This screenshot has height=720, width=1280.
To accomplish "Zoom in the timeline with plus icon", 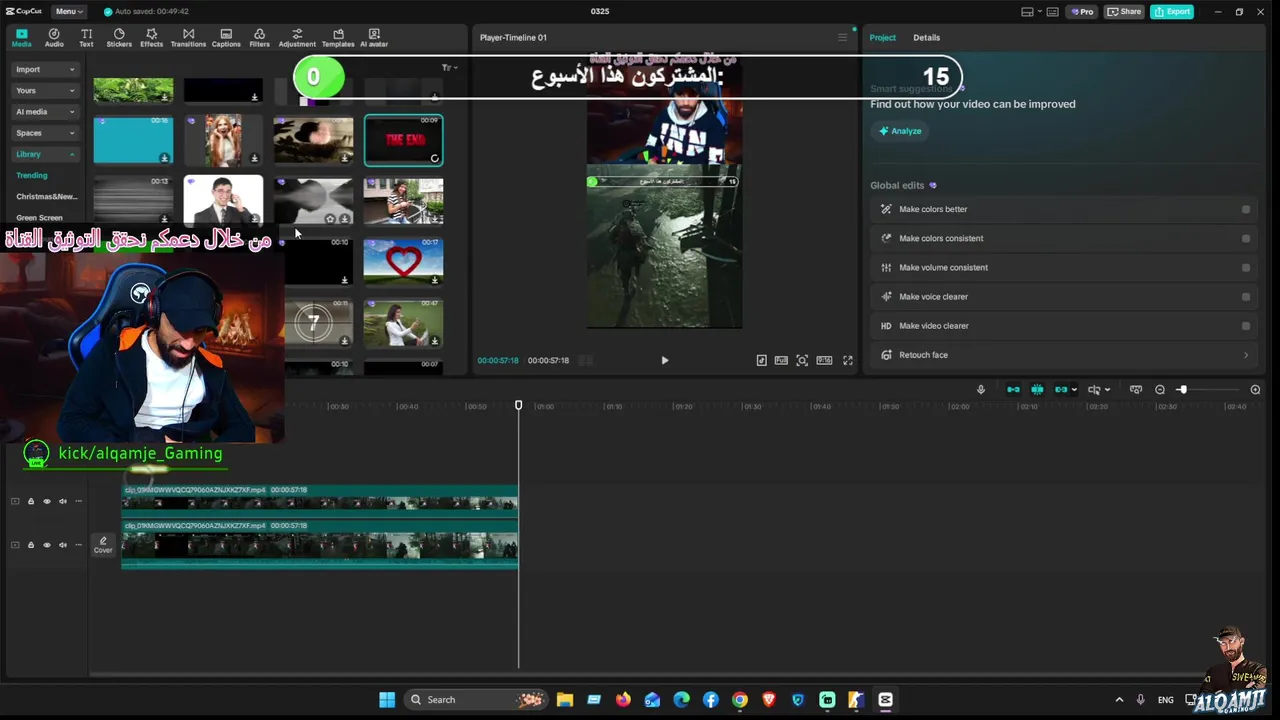I will tap(1255, 390).
